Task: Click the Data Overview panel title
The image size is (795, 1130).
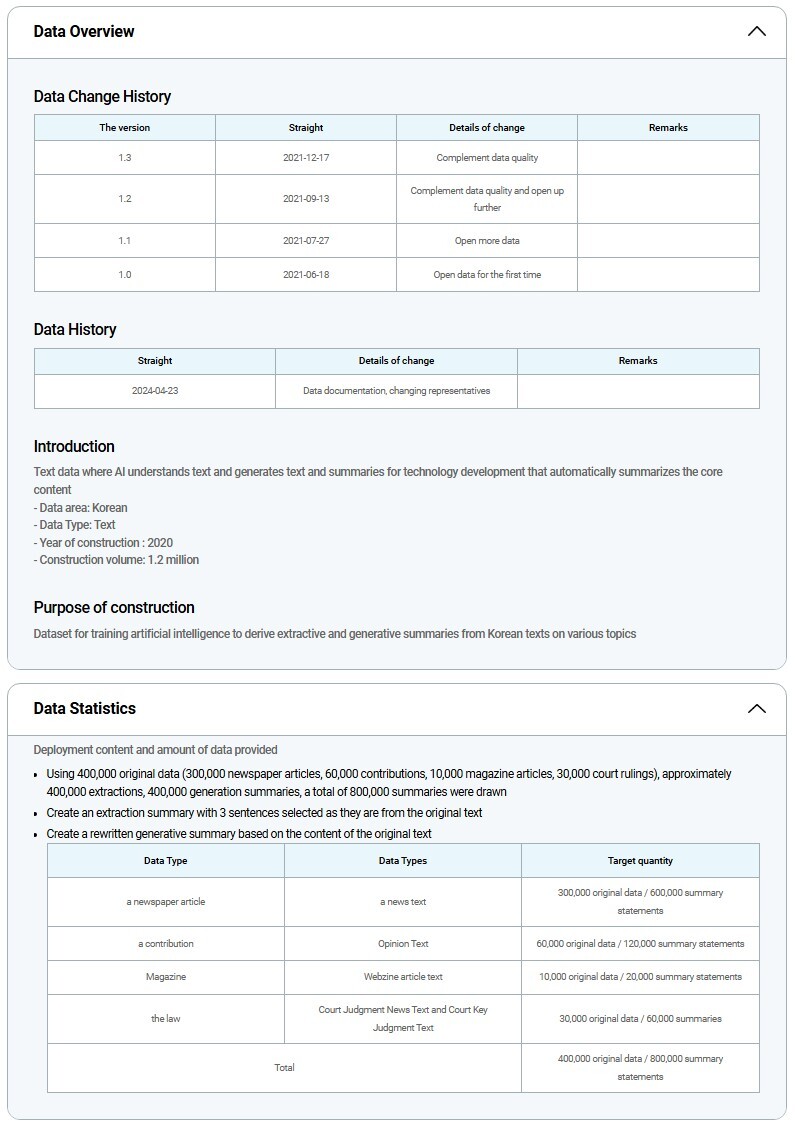Action: 84,32
